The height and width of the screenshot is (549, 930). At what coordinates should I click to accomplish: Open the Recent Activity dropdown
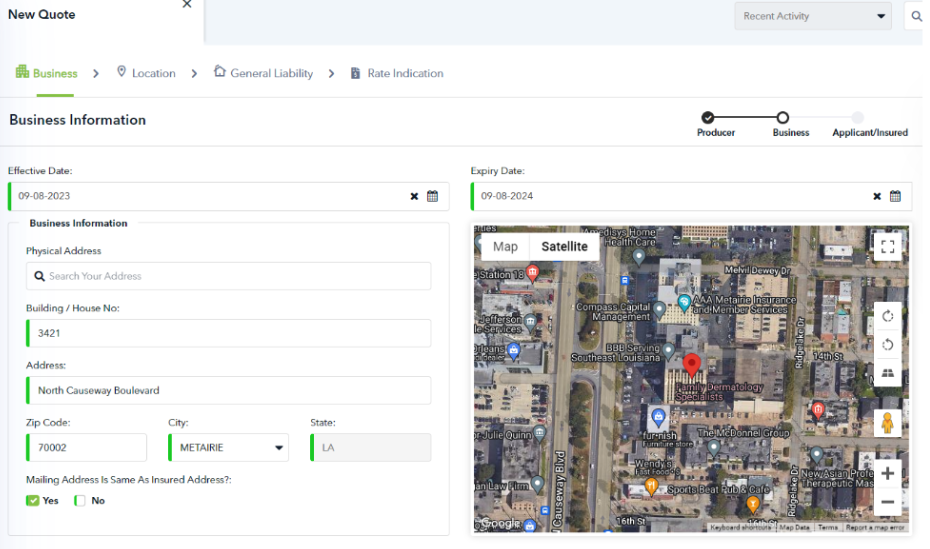813,16
